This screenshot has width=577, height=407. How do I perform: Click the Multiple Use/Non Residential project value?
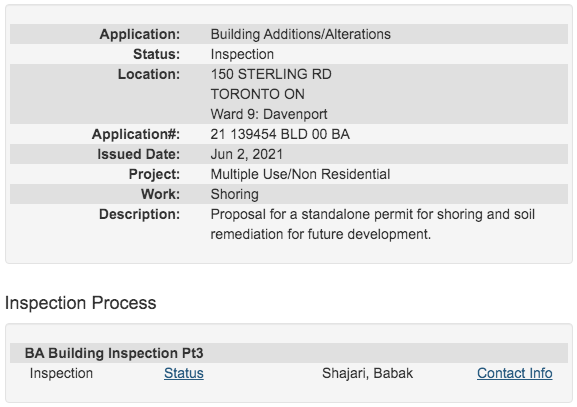coord(300,174)
